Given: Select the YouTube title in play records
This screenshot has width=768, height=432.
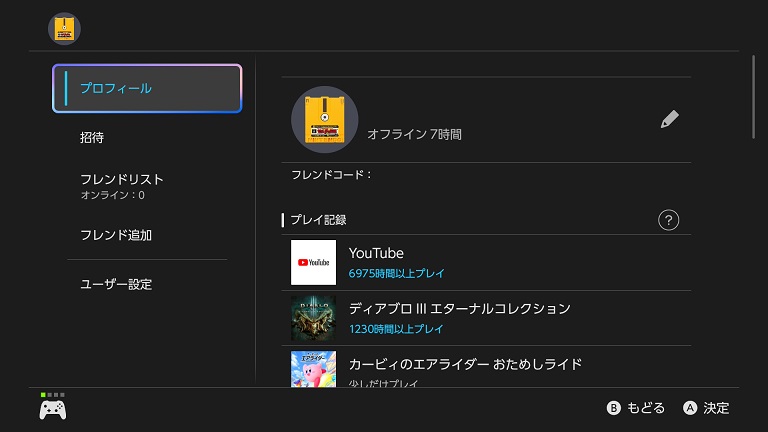Looking at the screenshot, I should pos(376,253).
